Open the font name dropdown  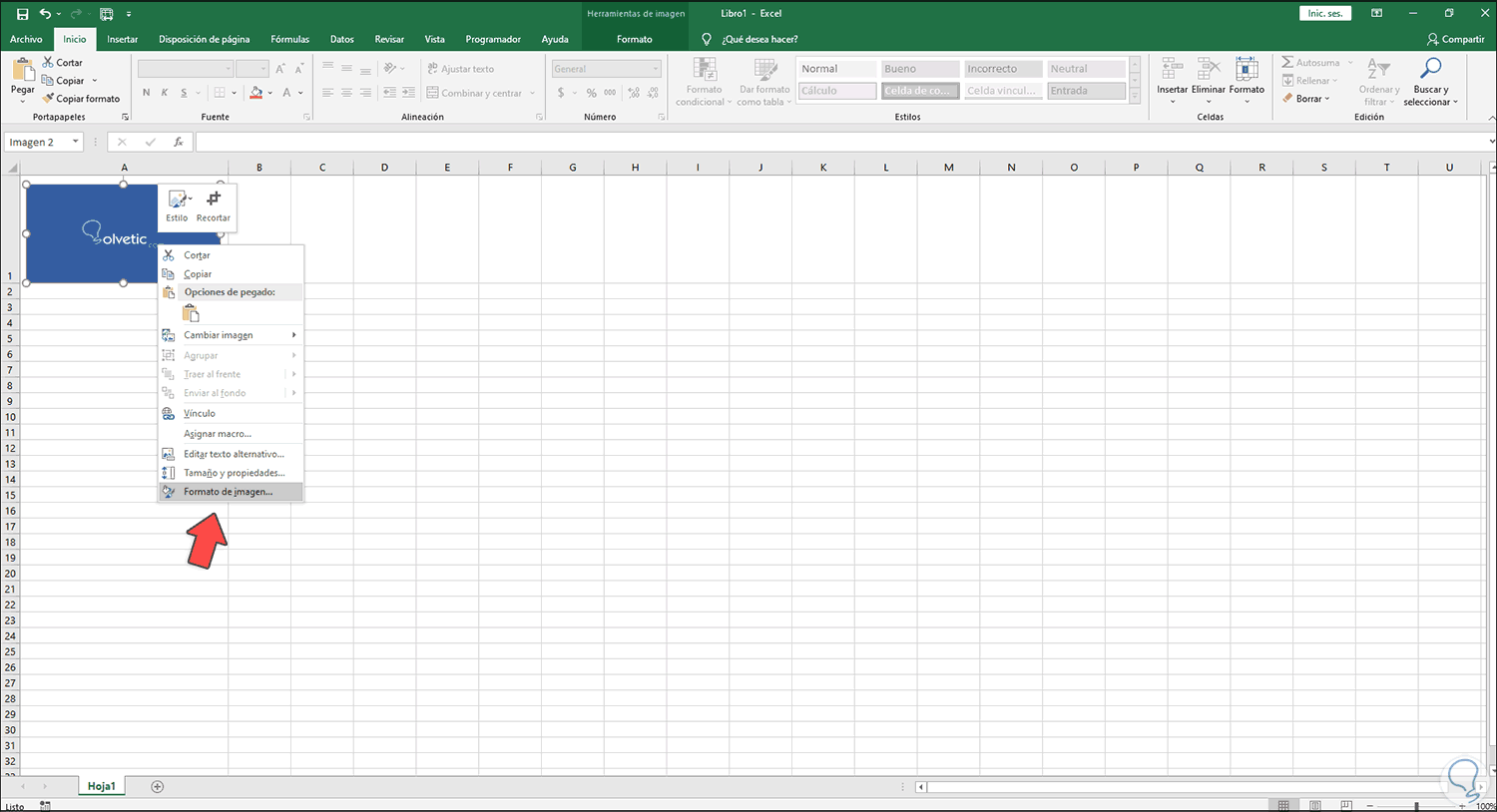(x=229, y=69)
